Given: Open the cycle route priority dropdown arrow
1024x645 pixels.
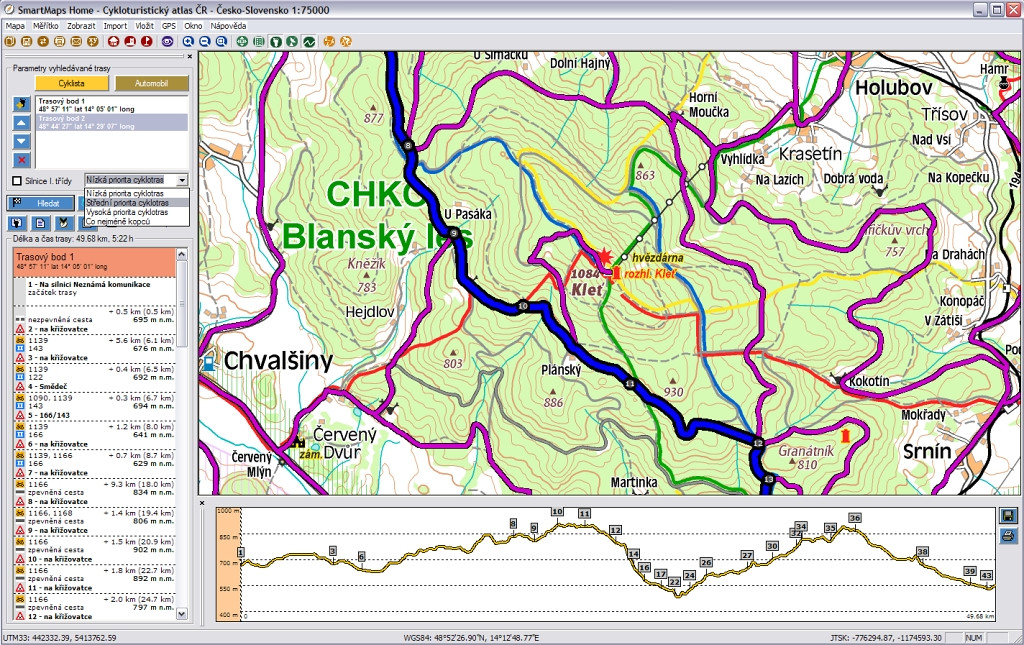Looking at the screenshot, I should 182,180.
